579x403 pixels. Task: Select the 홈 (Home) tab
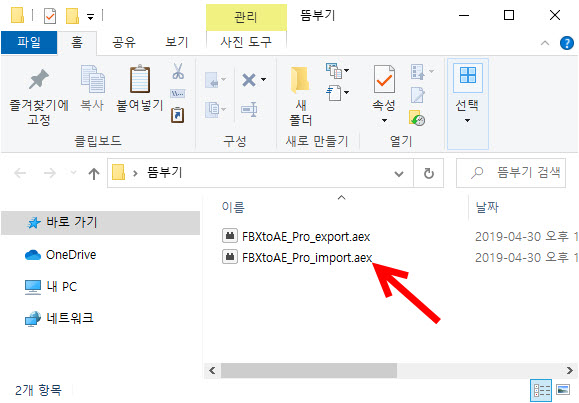[x=77, y=43]
